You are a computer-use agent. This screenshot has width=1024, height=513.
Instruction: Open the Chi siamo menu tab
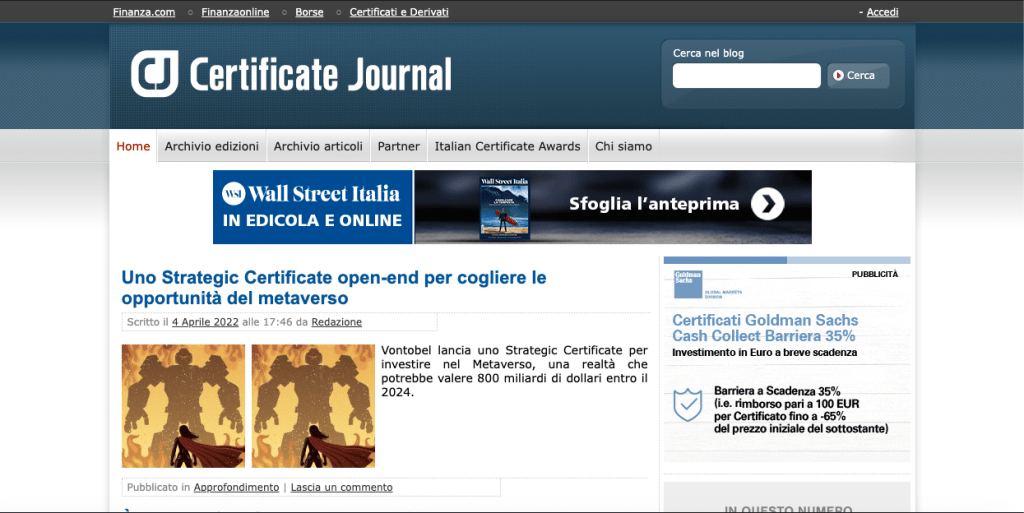[x=624, y=146]
